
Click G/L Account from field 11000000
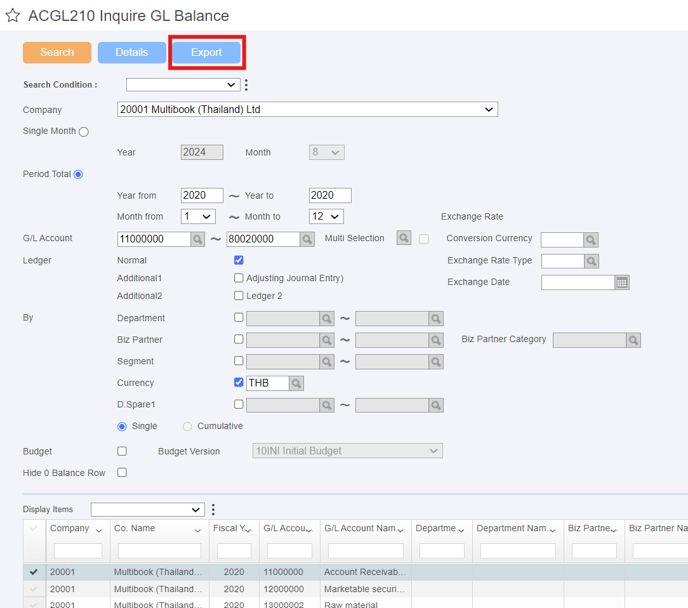[x=154, y=239]
